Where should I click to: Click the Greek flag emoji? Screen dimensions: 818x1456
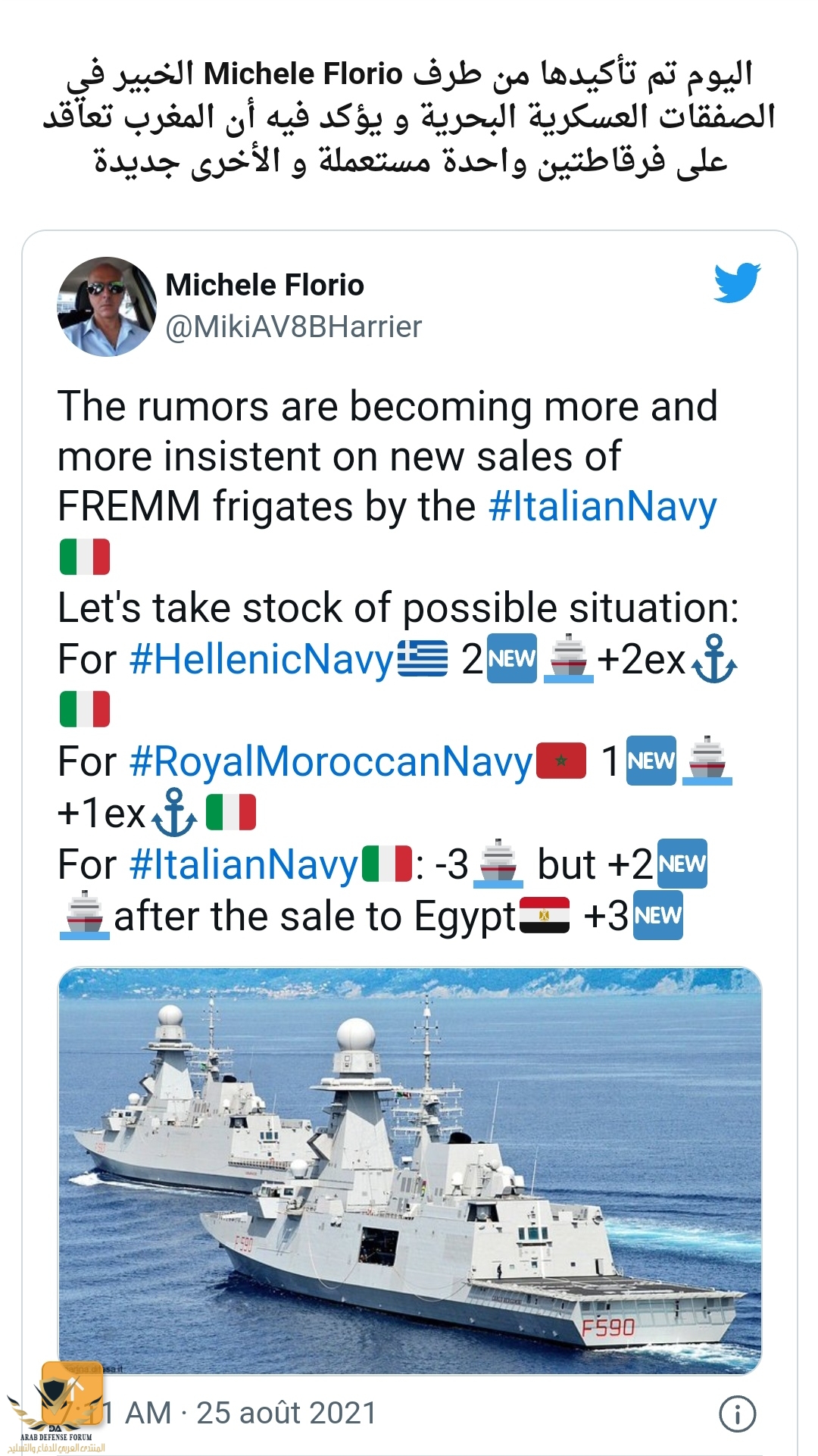423,658
